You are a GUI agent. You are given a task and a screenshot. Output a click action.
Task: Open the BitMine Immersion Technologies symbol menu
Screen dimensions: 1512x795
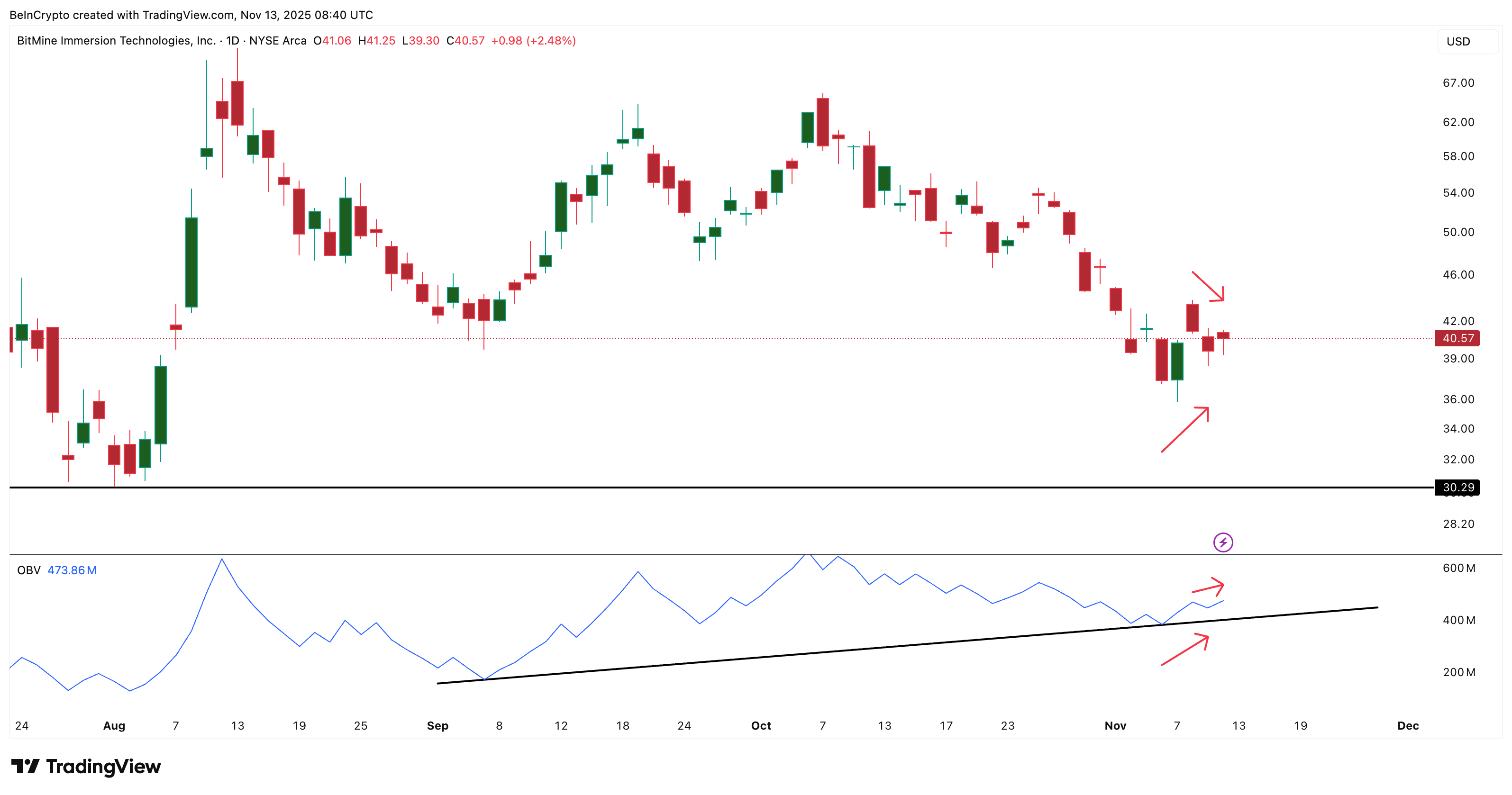click(x=118, y=40)
